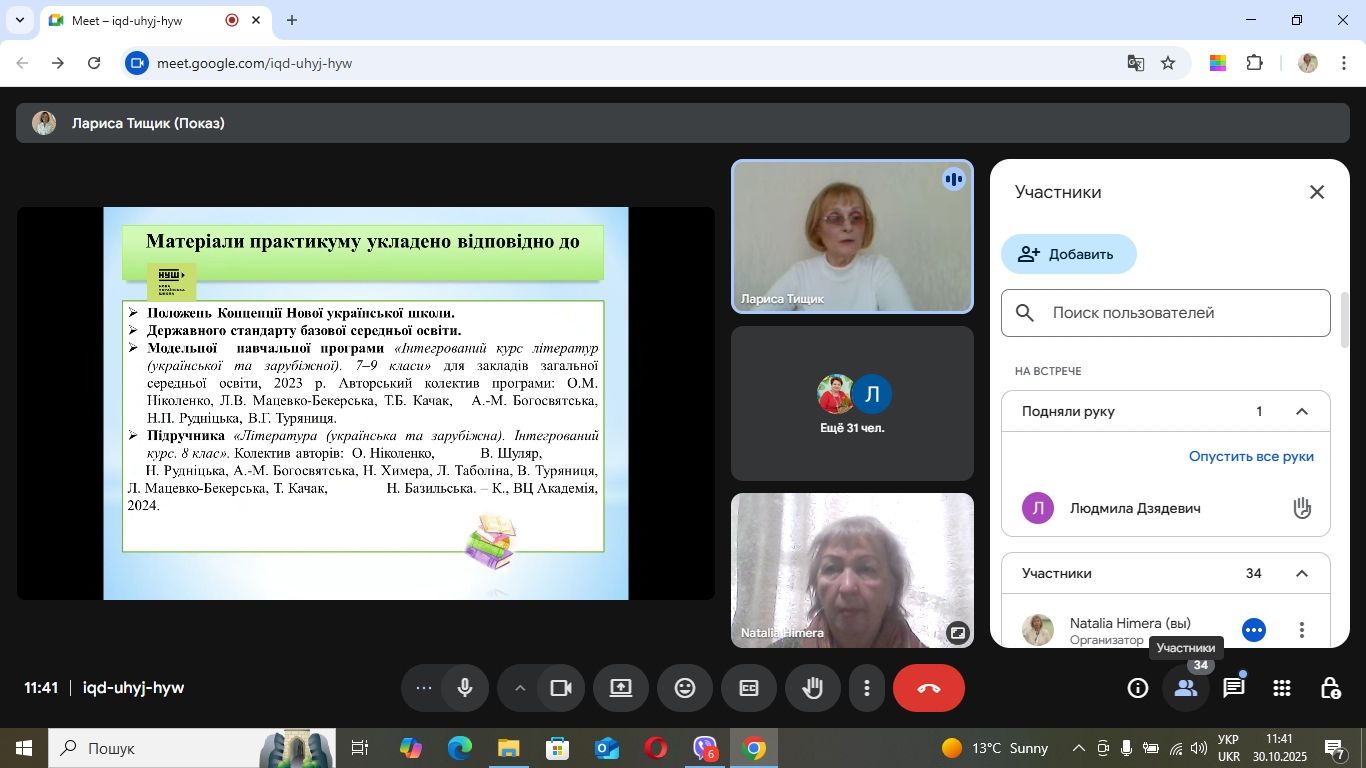Toggle the raise hand button
This screenshot has height=768, width=1366.
[x=812, y=688]
